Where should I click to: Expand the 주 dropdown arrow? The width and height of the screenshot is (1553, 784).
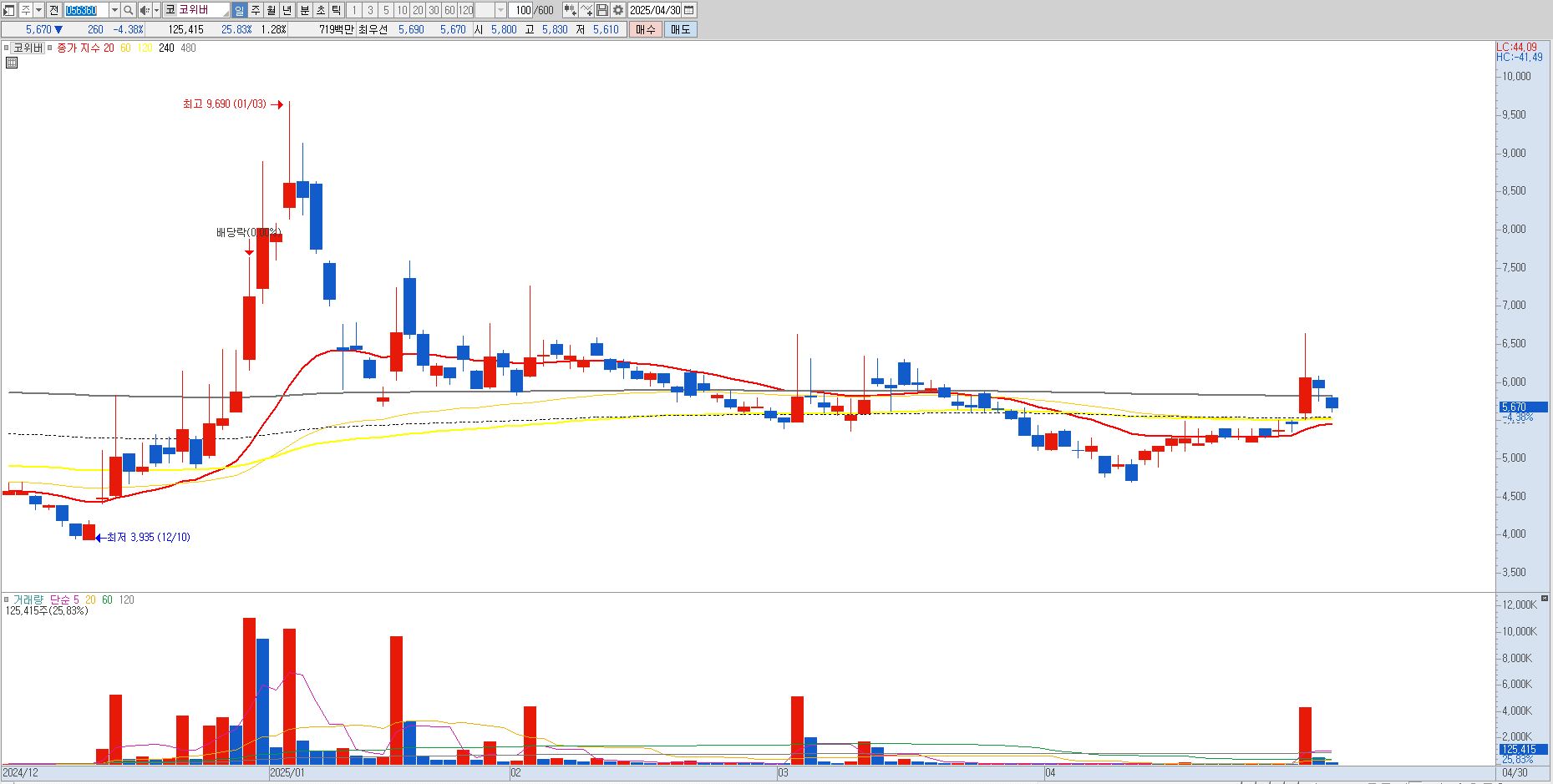tap(38, 10)
